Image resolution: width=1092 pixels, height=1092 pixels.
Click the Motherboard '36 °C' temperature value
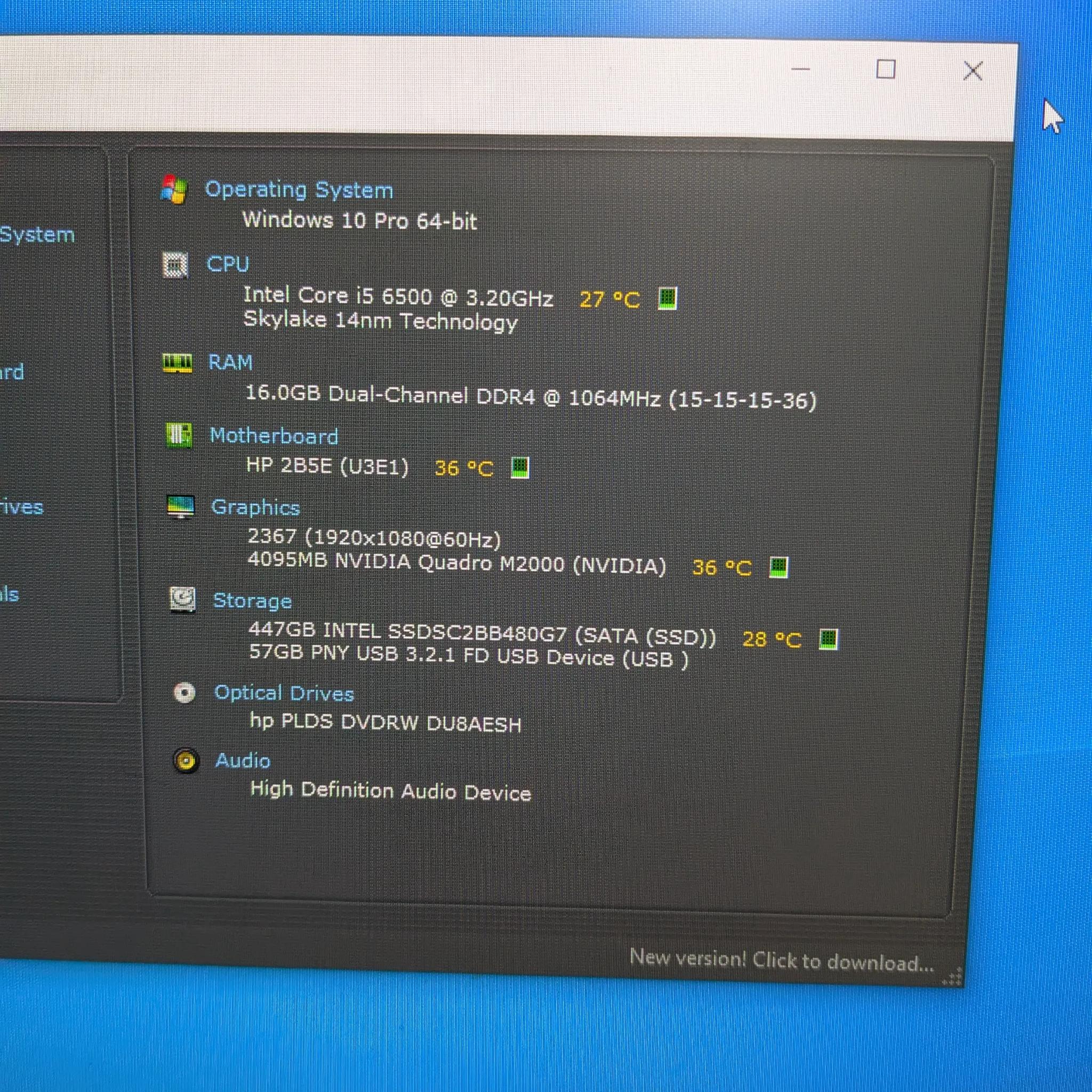[464, 468]
